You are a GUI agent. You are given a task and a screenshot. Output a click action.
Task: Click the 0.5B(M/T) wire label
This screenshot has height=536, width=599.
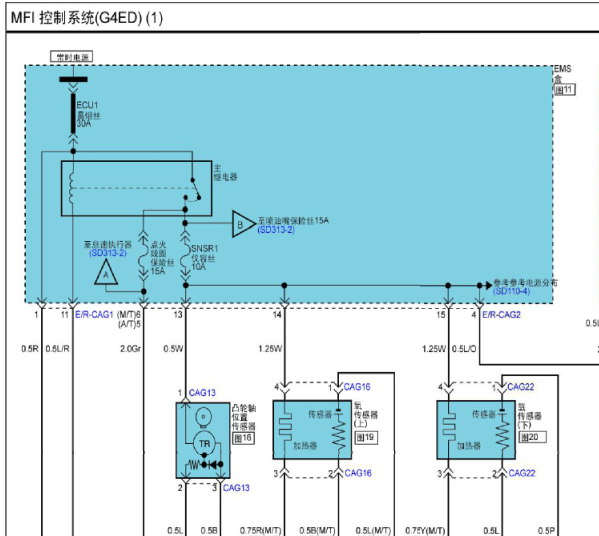(317, 531)
